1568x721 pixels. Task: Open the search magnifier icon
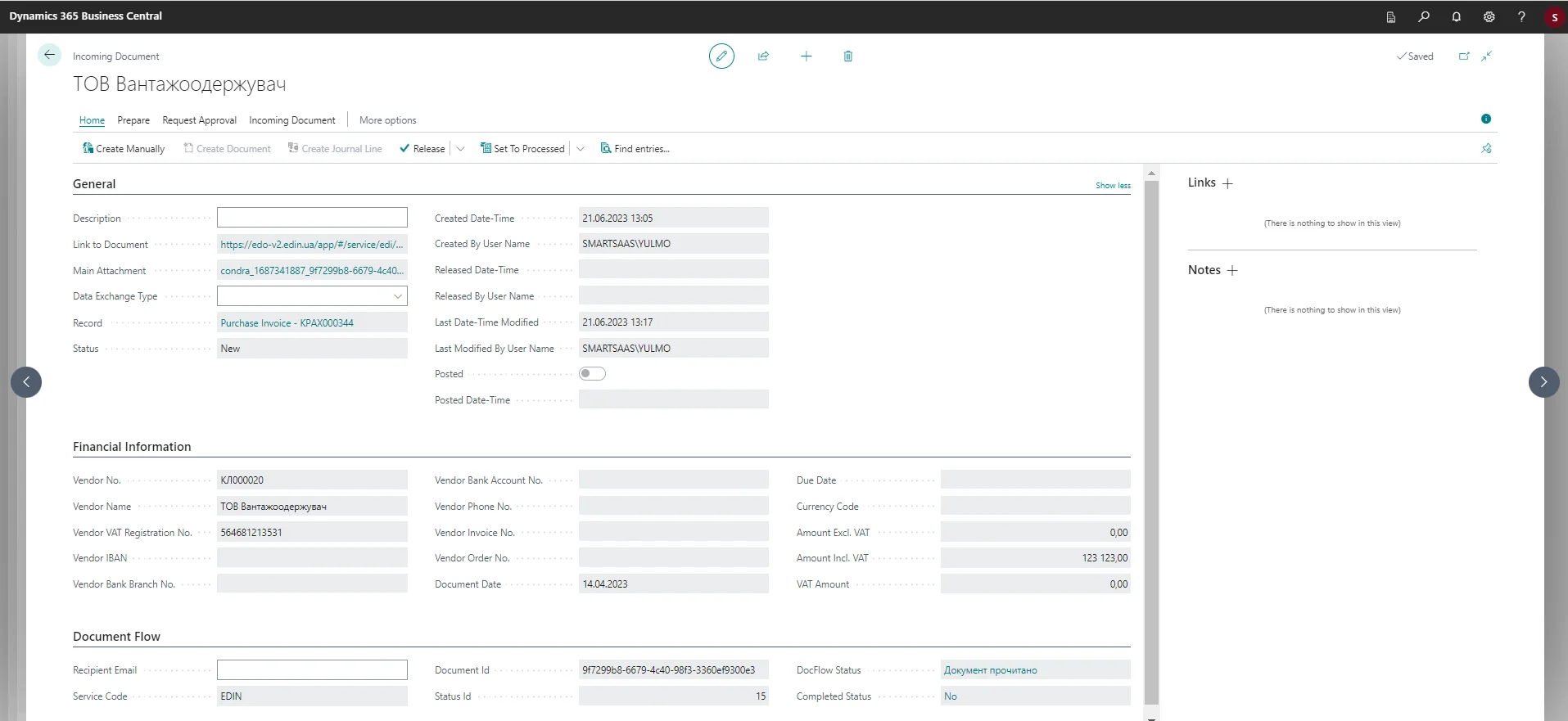(1424, 16)
